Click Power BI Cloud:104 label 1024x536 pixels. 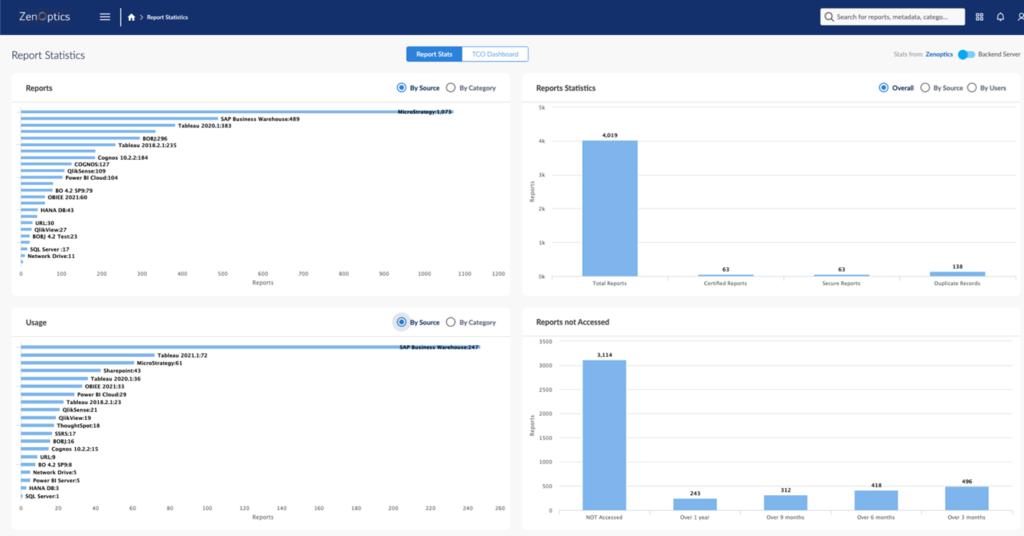(x=91, y=178)
